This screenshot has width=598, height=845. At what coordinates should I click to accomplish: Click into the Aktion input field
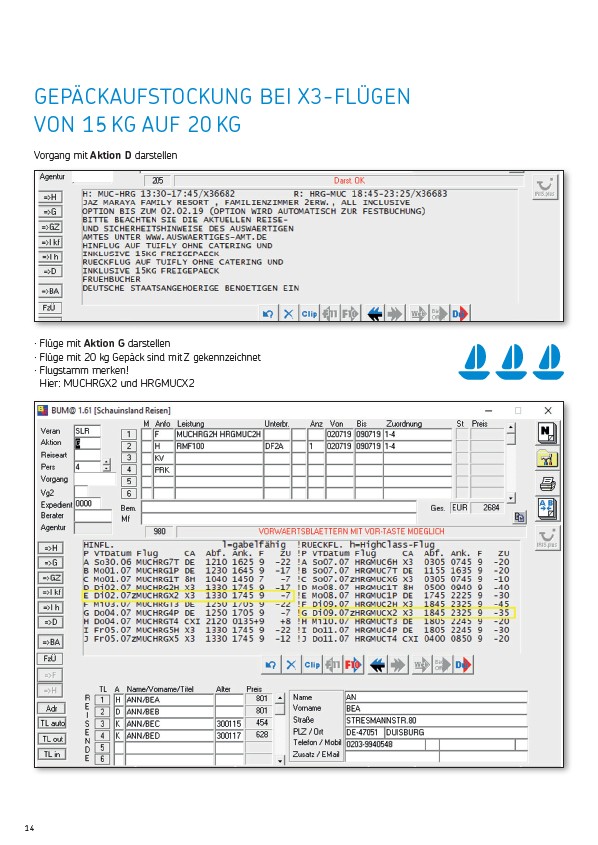point(88,443)
